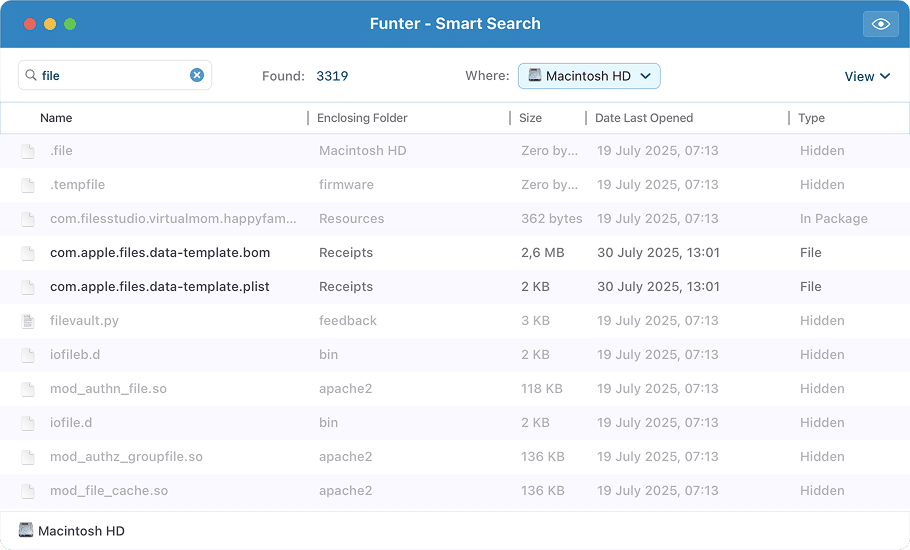The height and width of the screenshot is (550, 910).
Task: Close the Funter window with red button
Action: [x=30, y=24]
